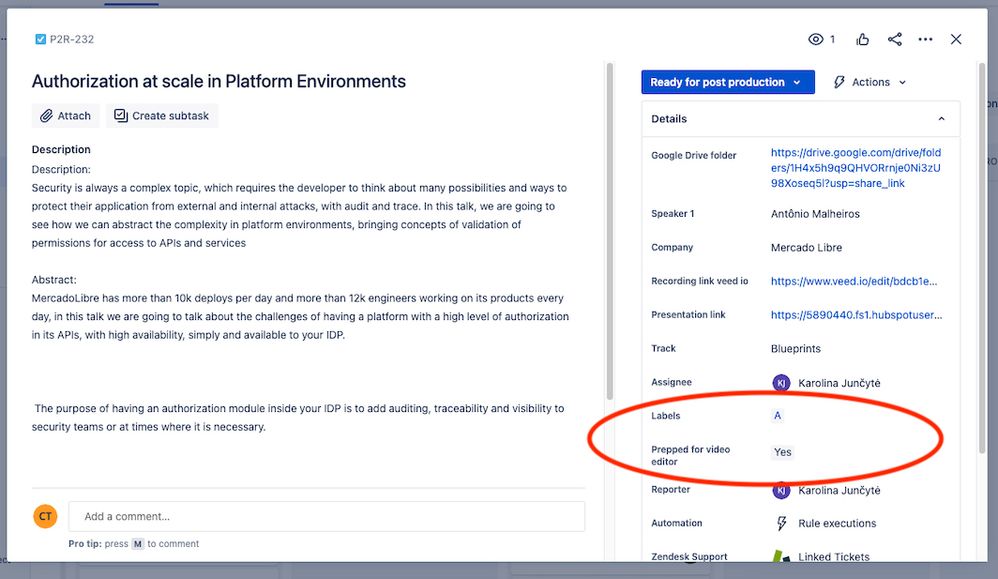
Task: Click the P2R-232 task type icon
Action: (x=40, y=39)
